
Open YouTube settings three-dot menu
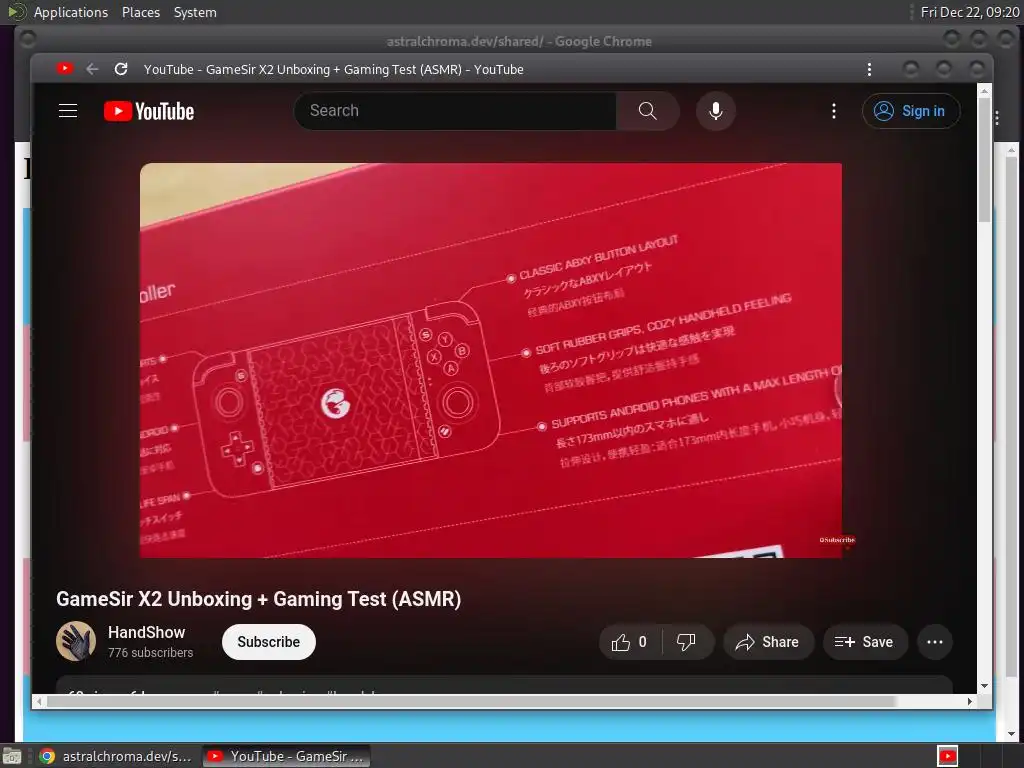(x=834, y=111)
